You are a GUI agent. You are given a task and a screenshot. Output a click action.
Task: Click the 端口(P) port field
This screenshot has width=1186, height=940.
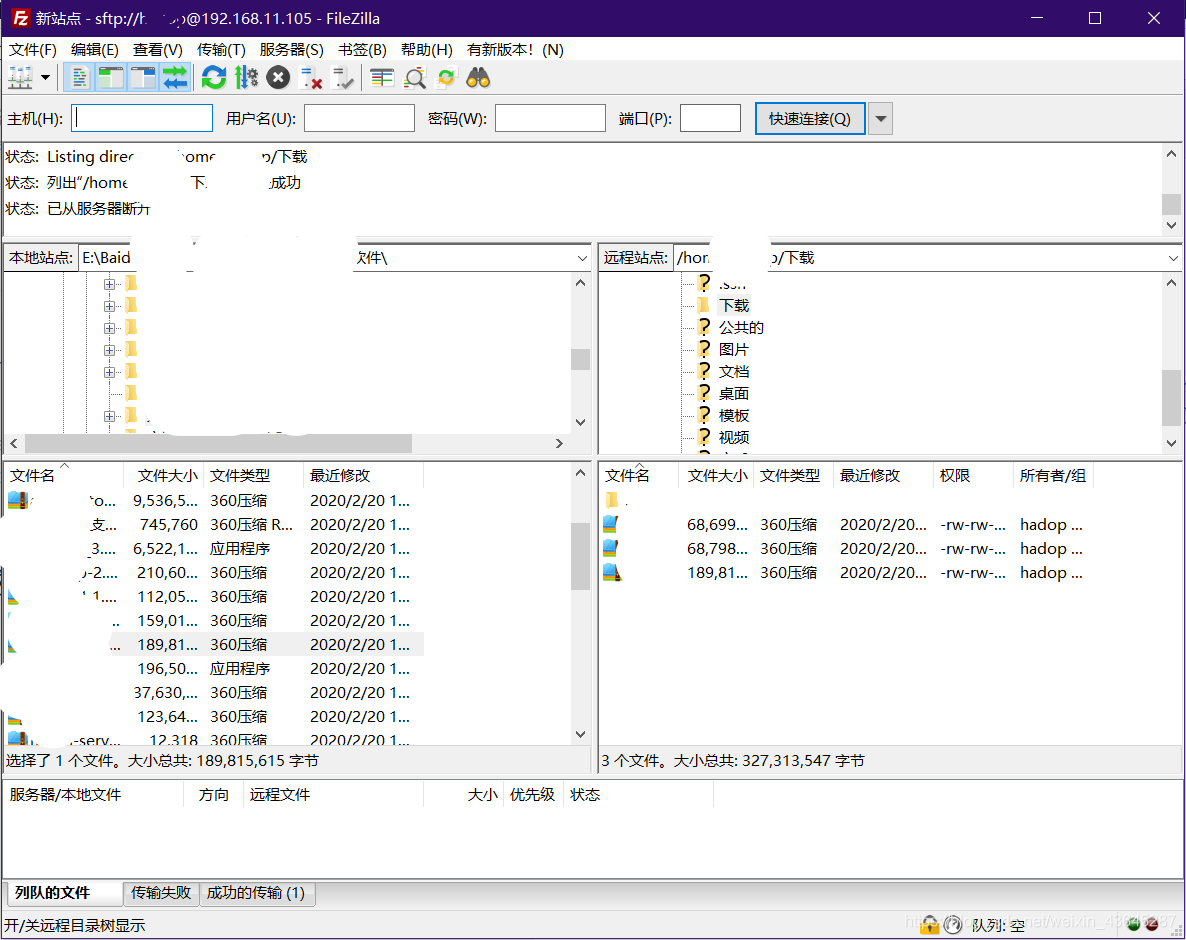(x=709, y=118)
